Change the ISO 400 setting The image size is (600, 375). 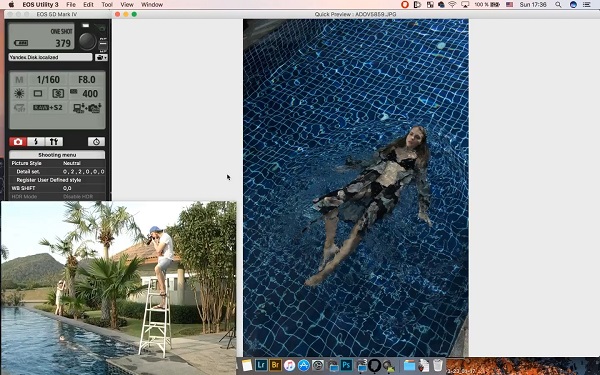pos(86,93)
